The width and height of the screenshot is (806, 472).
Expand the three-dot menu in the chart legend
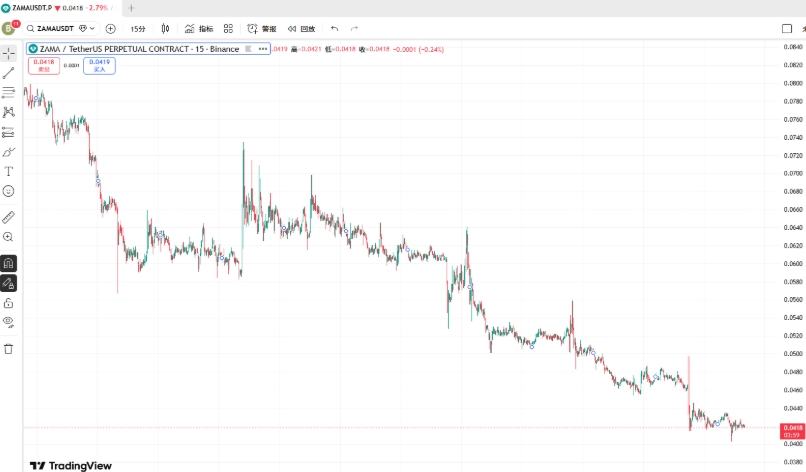(263, 48)
